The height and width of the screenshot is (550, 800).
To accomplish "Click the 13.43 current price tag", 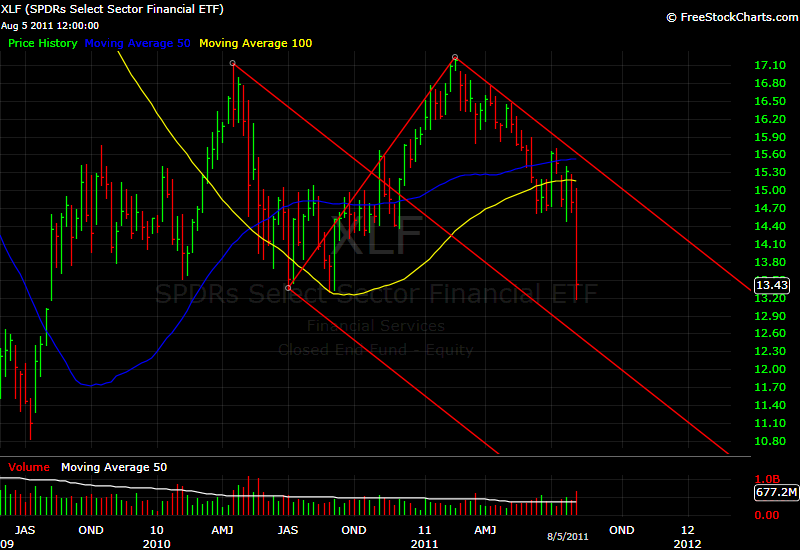I will pyautogui.click(x=772, y=285).
